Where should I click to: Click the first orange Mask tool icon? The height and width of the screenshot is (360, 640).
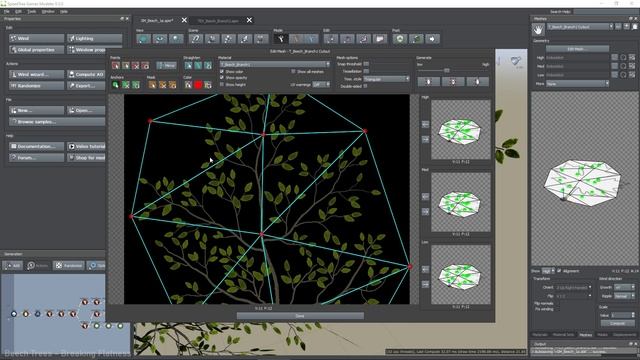(x=152, y=85)
